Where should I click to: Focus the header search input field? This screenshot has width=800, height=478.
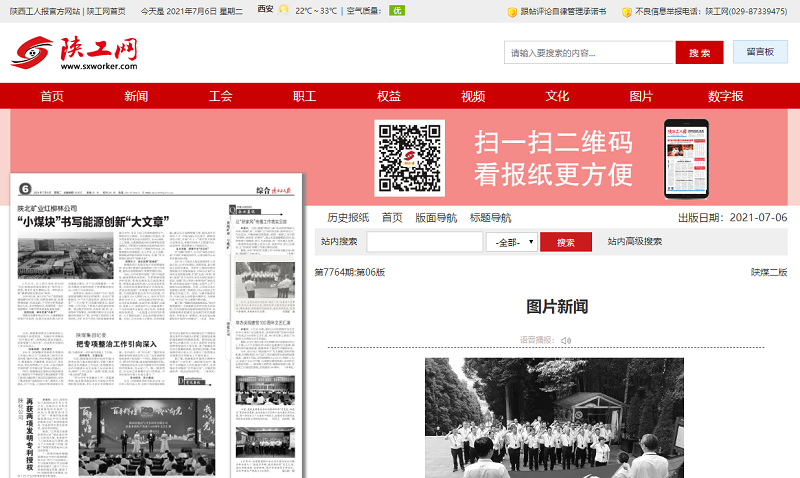590,53
